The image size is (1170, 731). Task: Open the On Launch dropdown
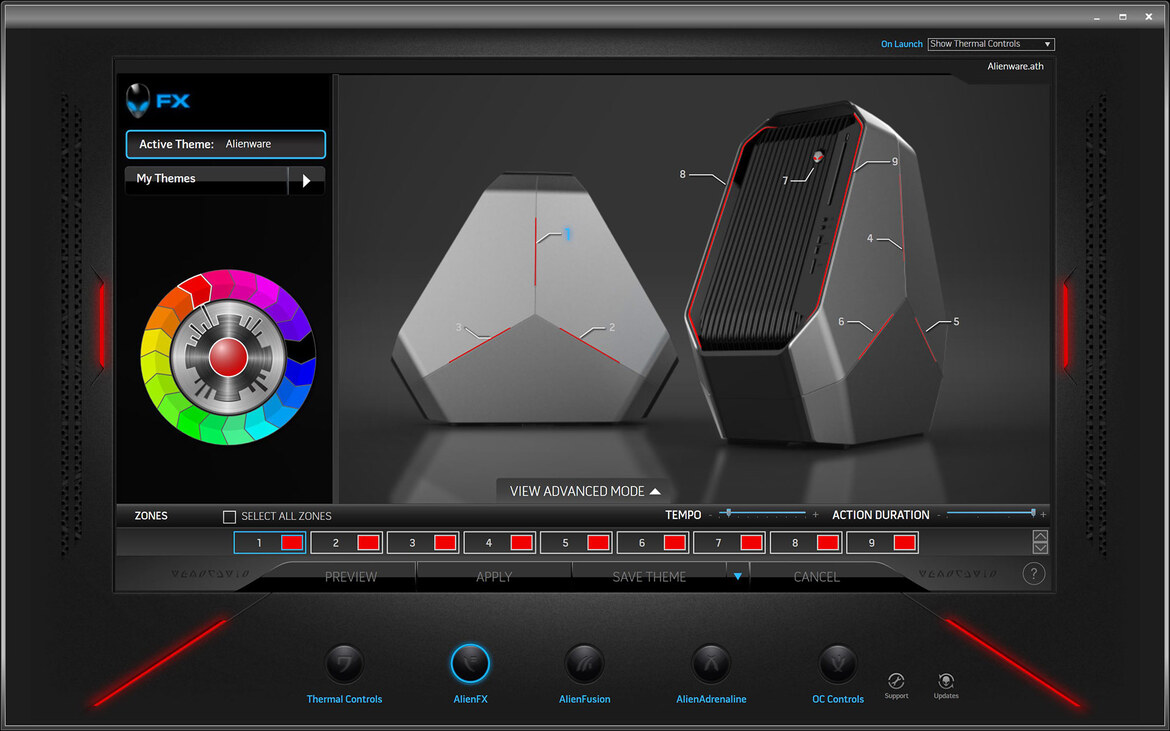(991, 44)
